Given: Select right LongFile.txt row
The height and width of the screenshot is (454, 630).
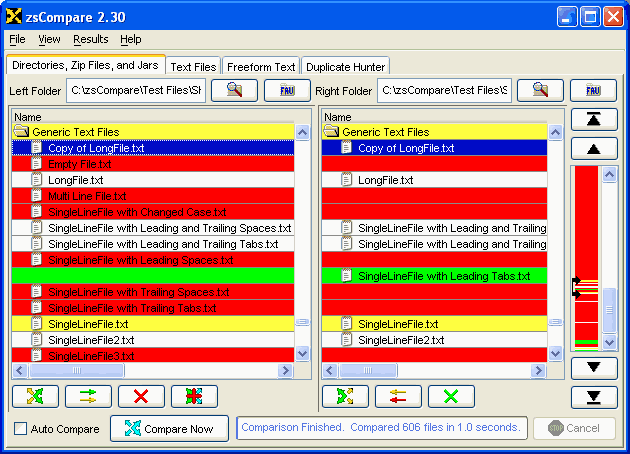Looking at the screenshot, I should [x=435, y=180].
